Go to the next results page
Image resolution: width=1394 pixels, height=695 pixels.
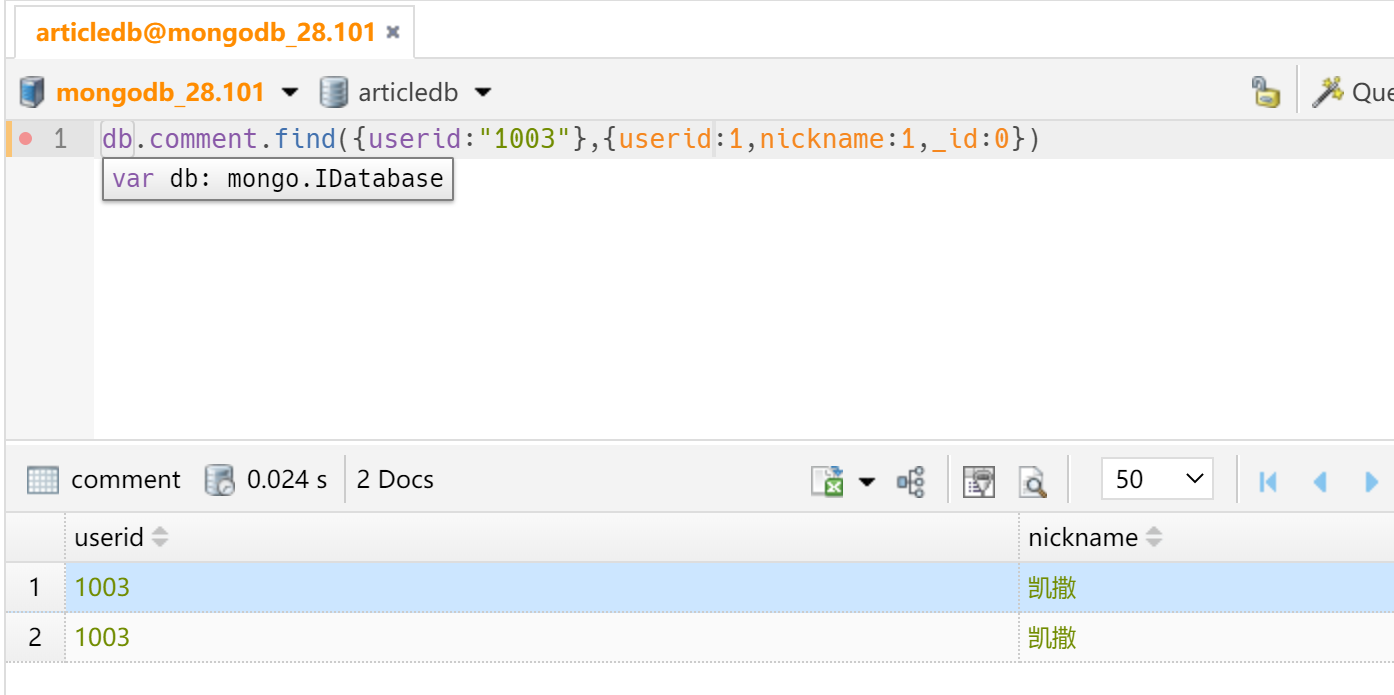(x=1371, y=481)
